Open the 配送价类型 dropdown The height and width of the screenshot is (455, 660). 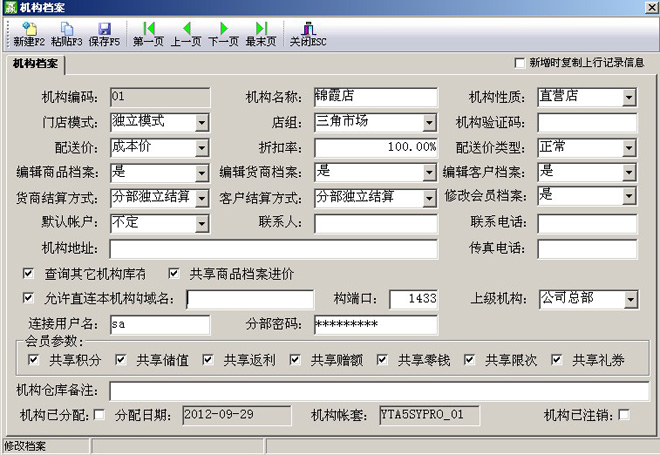628,148
